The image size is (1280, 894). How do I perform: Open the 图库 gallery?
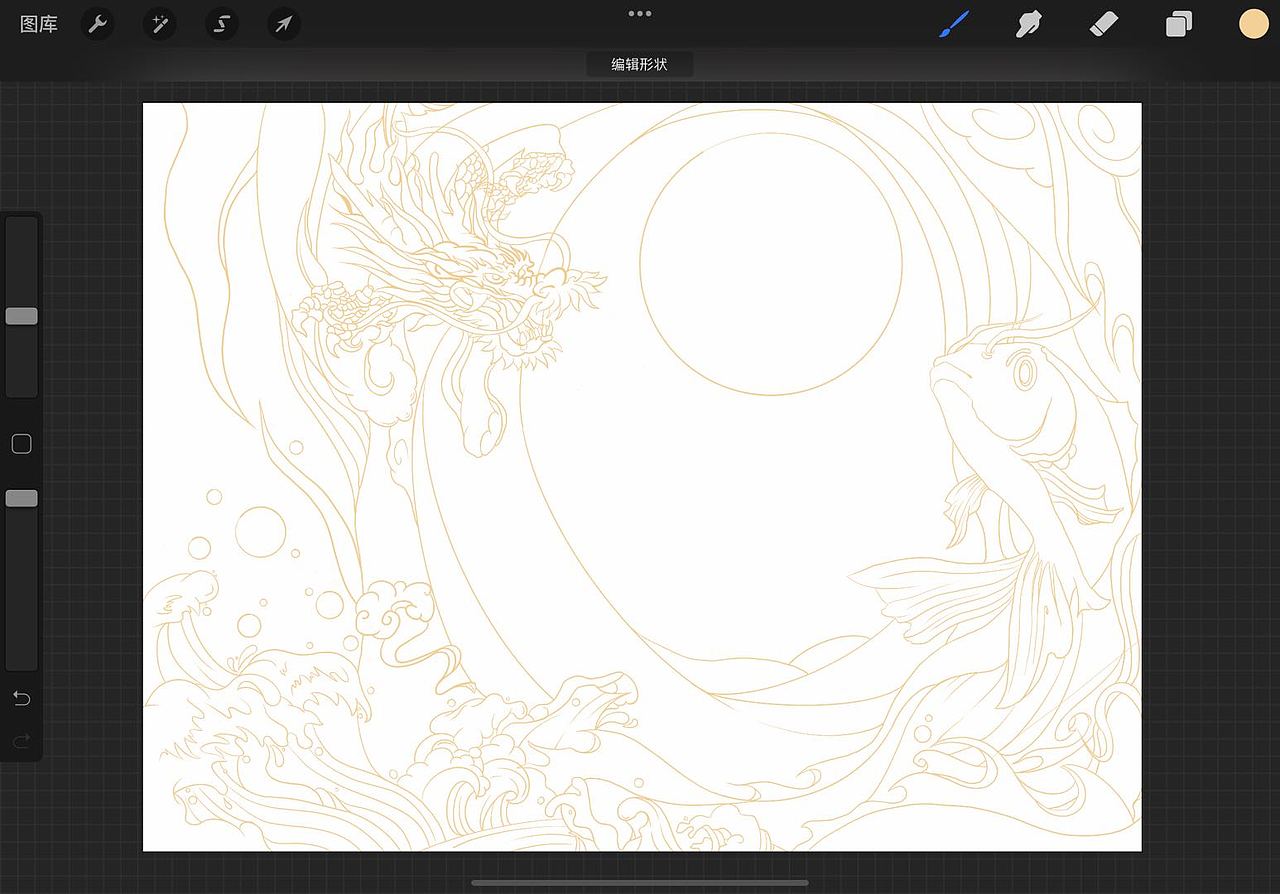39,24
